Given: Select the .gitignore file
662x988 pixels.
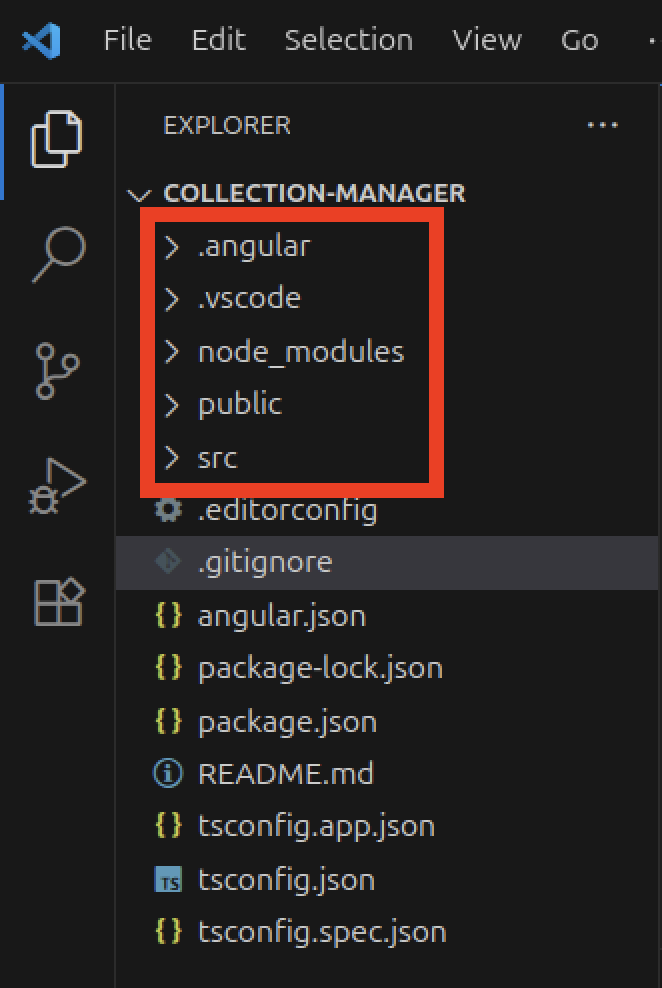Looking at the screenshot, I should [x=264, y=562].
